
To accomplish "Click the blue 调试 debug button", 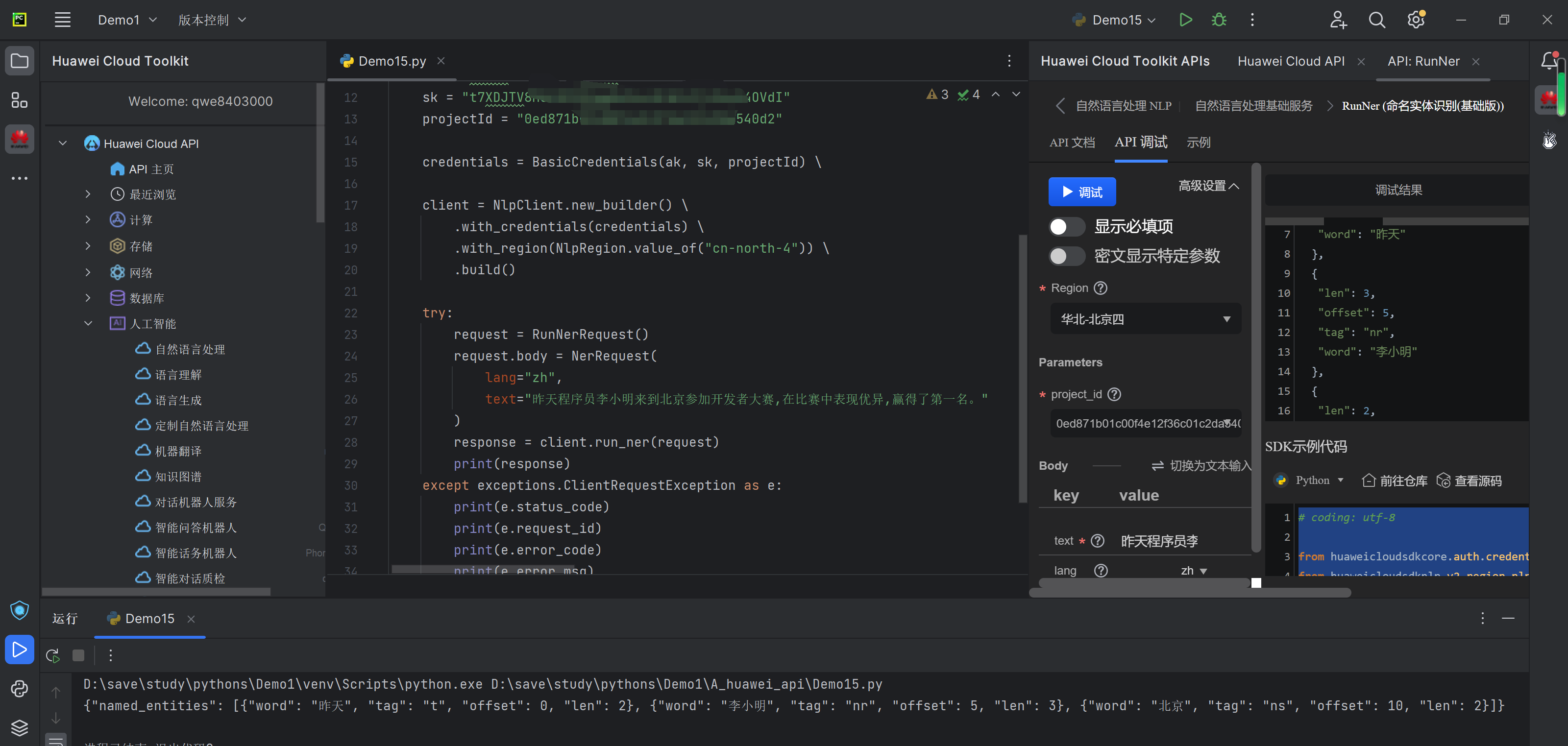I will pyautogui.click(x=1081, y=192).
